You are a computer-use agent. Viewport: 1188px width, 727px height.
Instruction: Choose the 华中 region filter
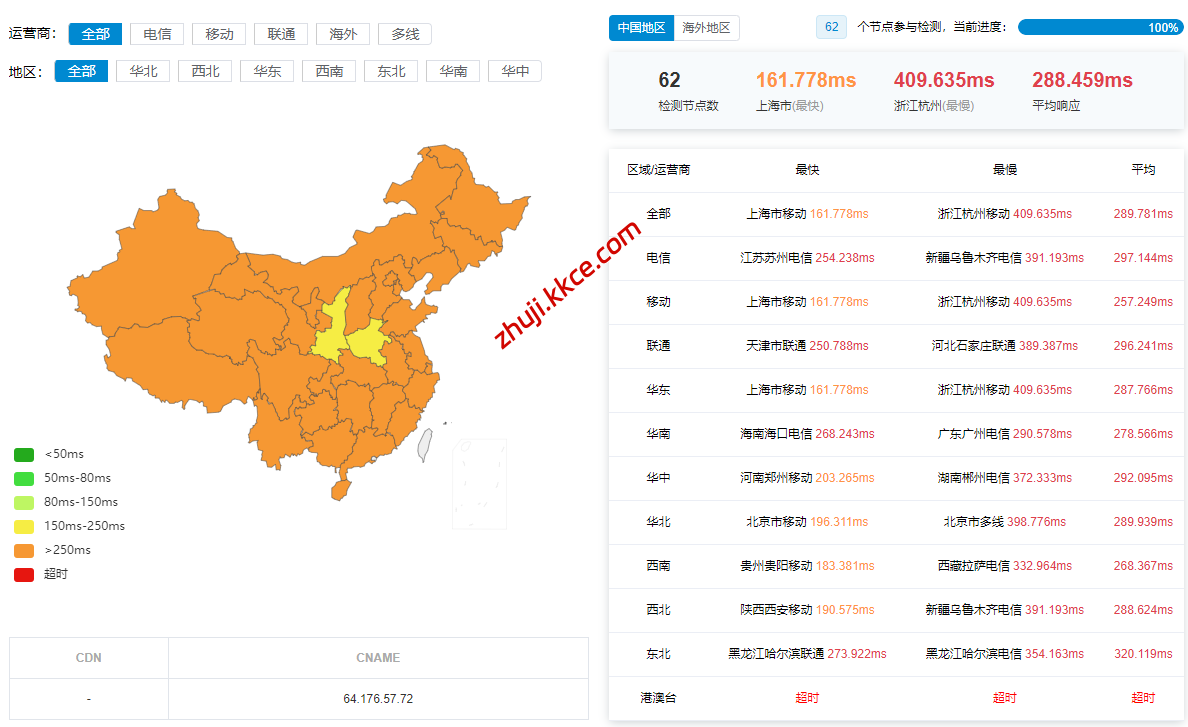515,71
